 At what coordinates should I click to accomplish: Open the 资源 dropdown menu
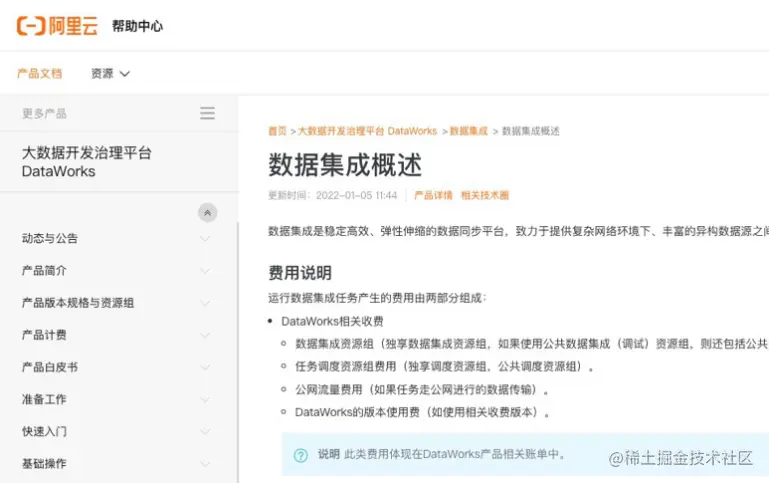pyautogui.click(x=110, y=74)
